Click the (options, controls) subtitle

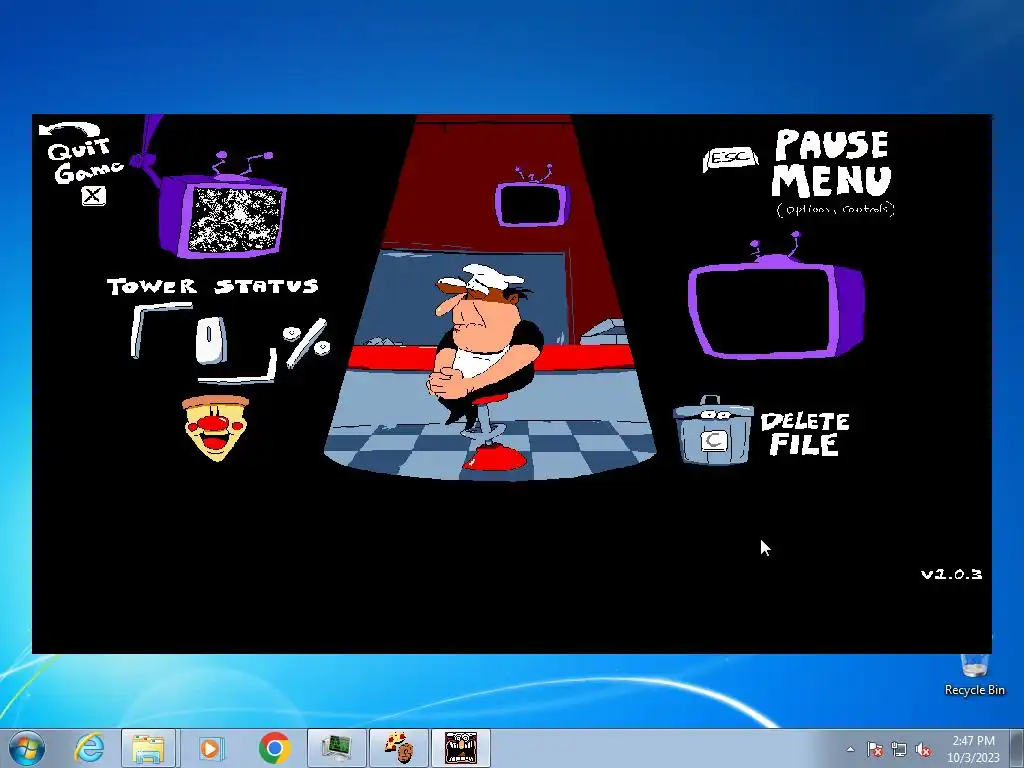835,209
